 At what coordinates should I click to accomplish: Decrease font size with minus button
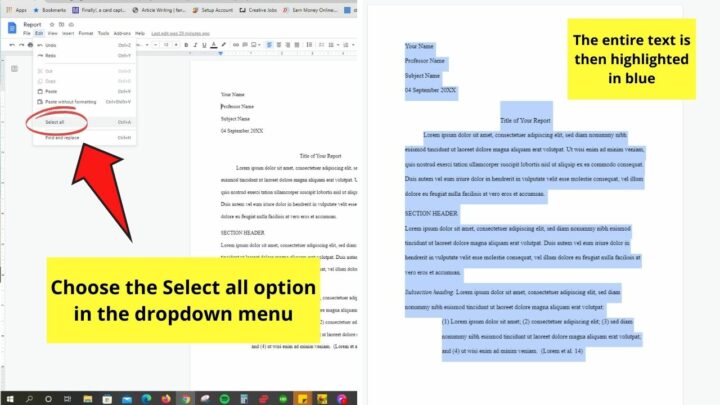click(x=156, y=45)
